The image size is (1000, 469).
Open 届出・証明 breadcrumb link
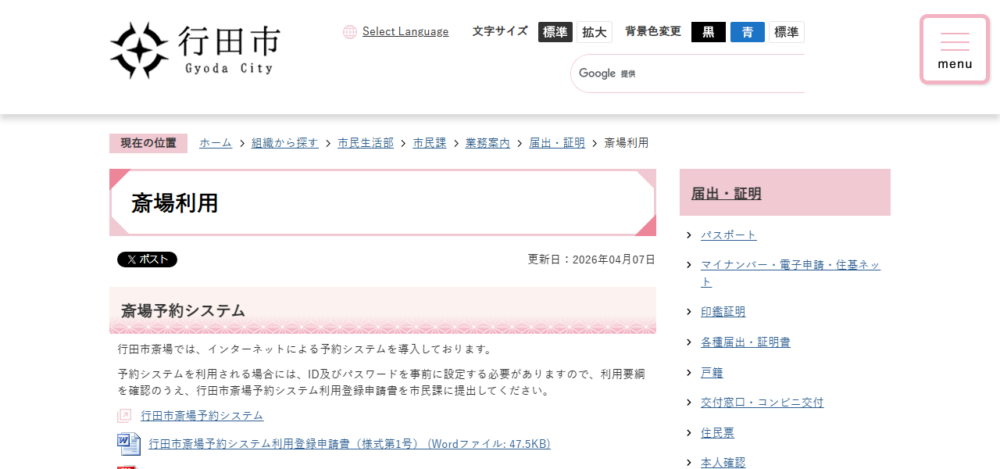tap(557, 143)
